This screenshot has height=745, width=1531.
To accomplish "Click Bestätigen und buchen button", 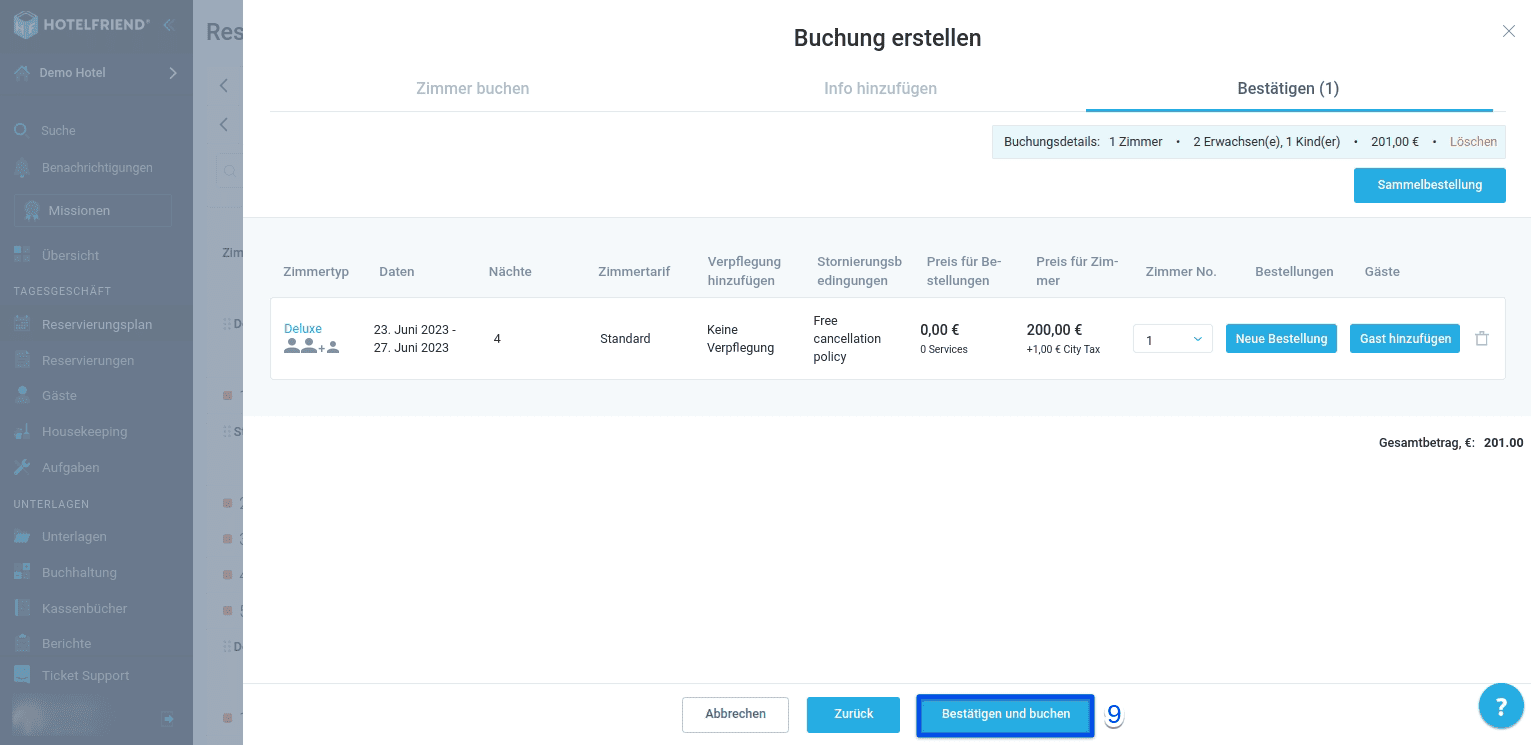I will pos(1004,714).
